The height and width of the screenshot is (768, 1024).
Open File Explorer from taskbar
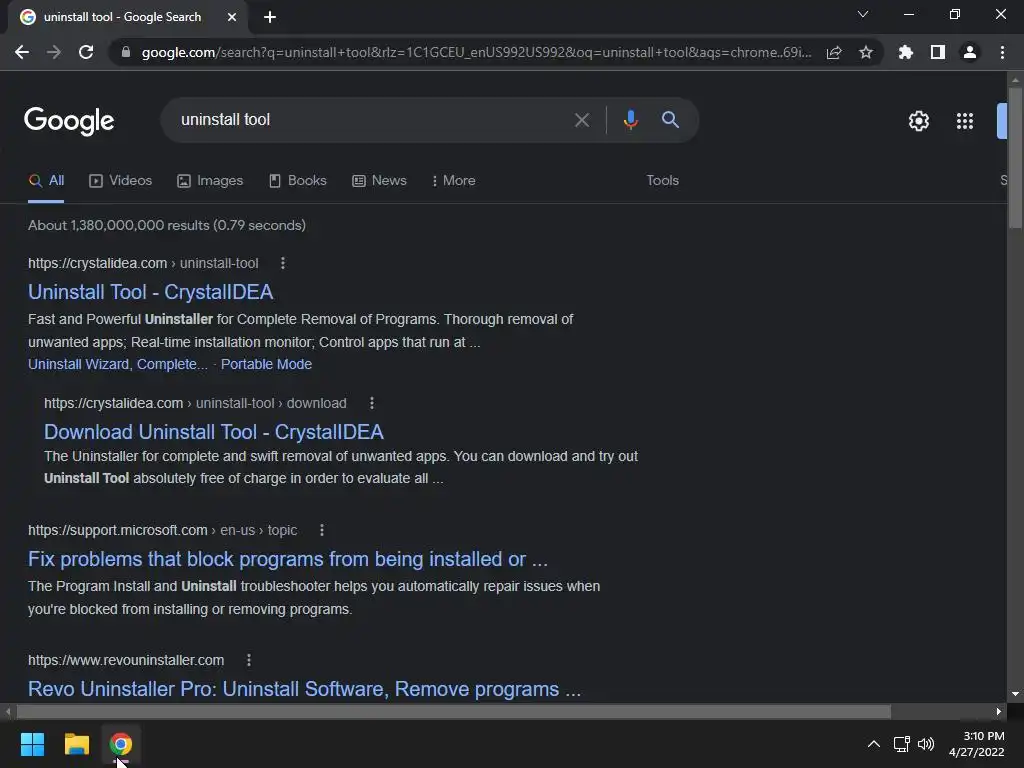point(76,744)
